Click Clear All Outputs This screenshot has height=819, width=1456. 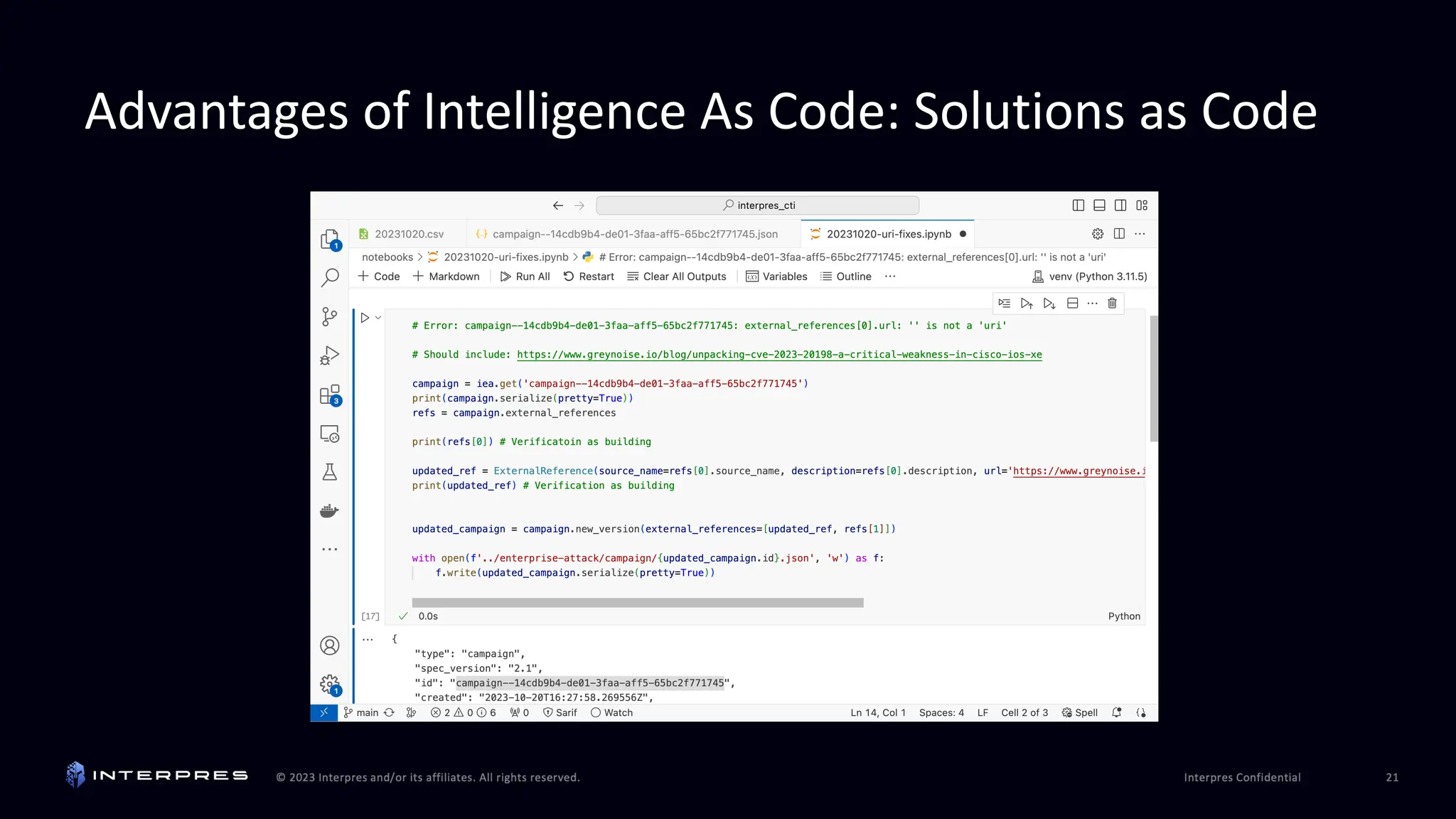point(677,277)
